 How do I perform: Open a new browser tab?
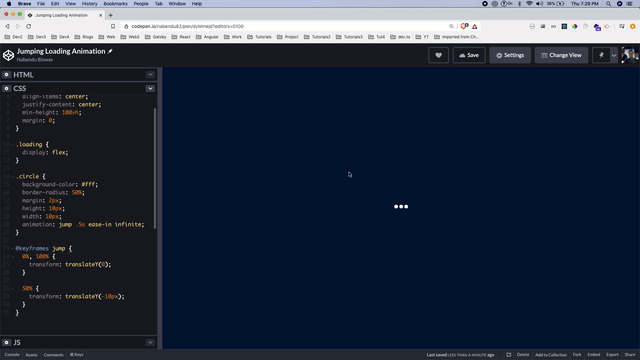110,15
